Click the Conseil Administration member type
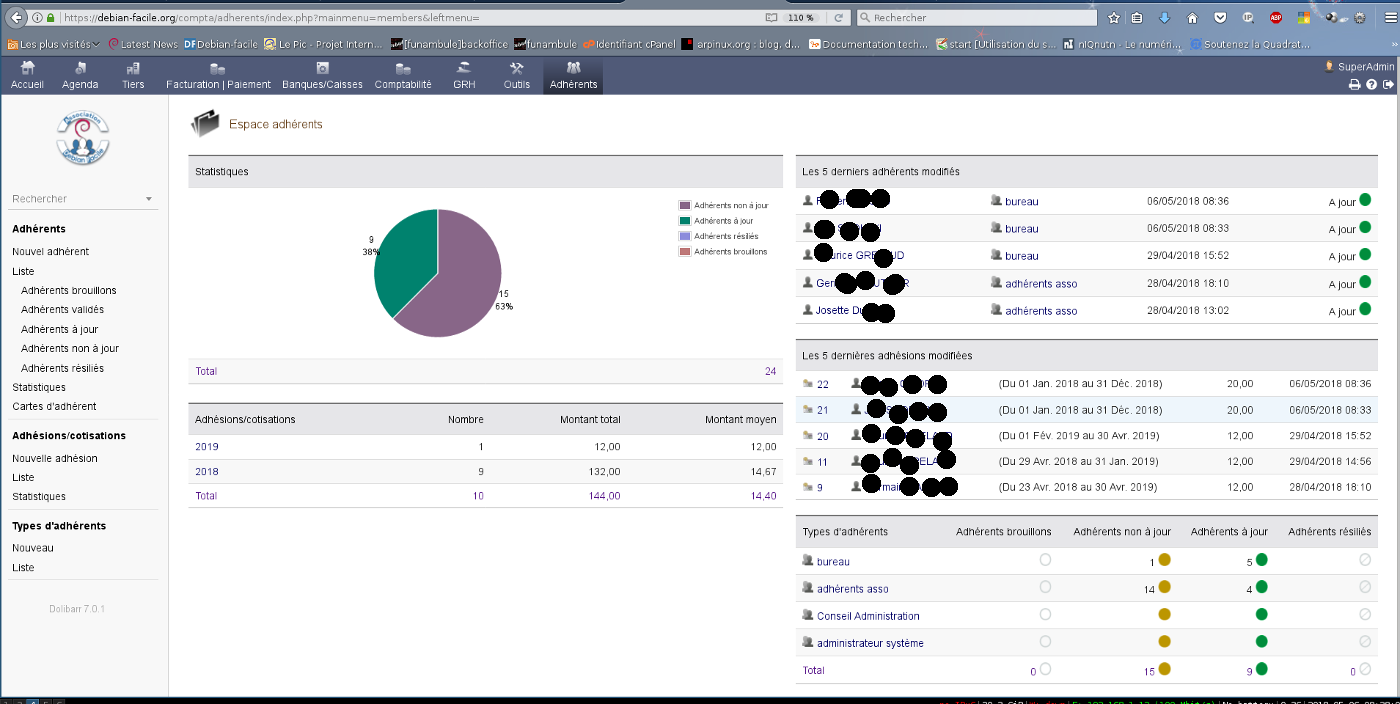Image resolution: width=1400 pixels, height=704 pixels. point(867,616)
